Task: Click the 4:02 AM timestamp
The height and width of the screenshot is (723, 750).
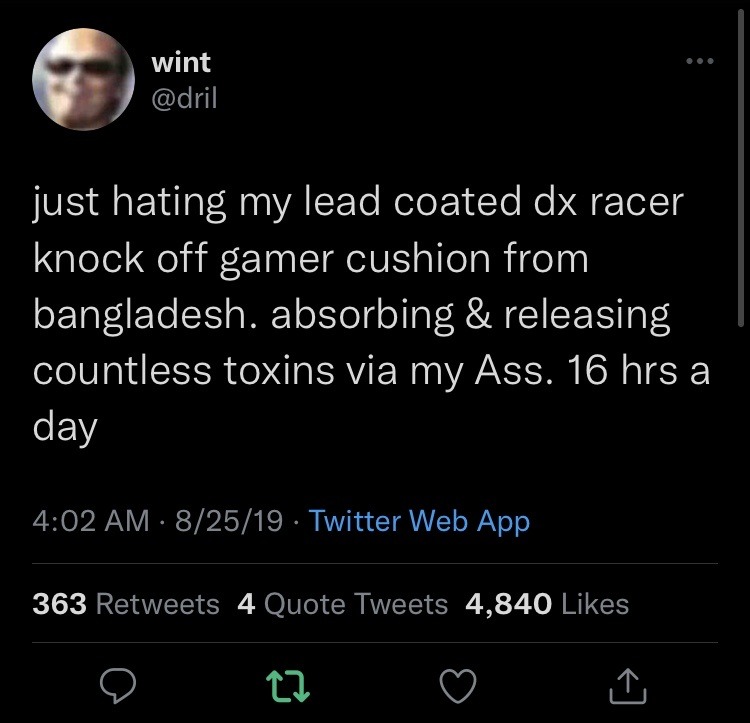Action: [91, 521]
